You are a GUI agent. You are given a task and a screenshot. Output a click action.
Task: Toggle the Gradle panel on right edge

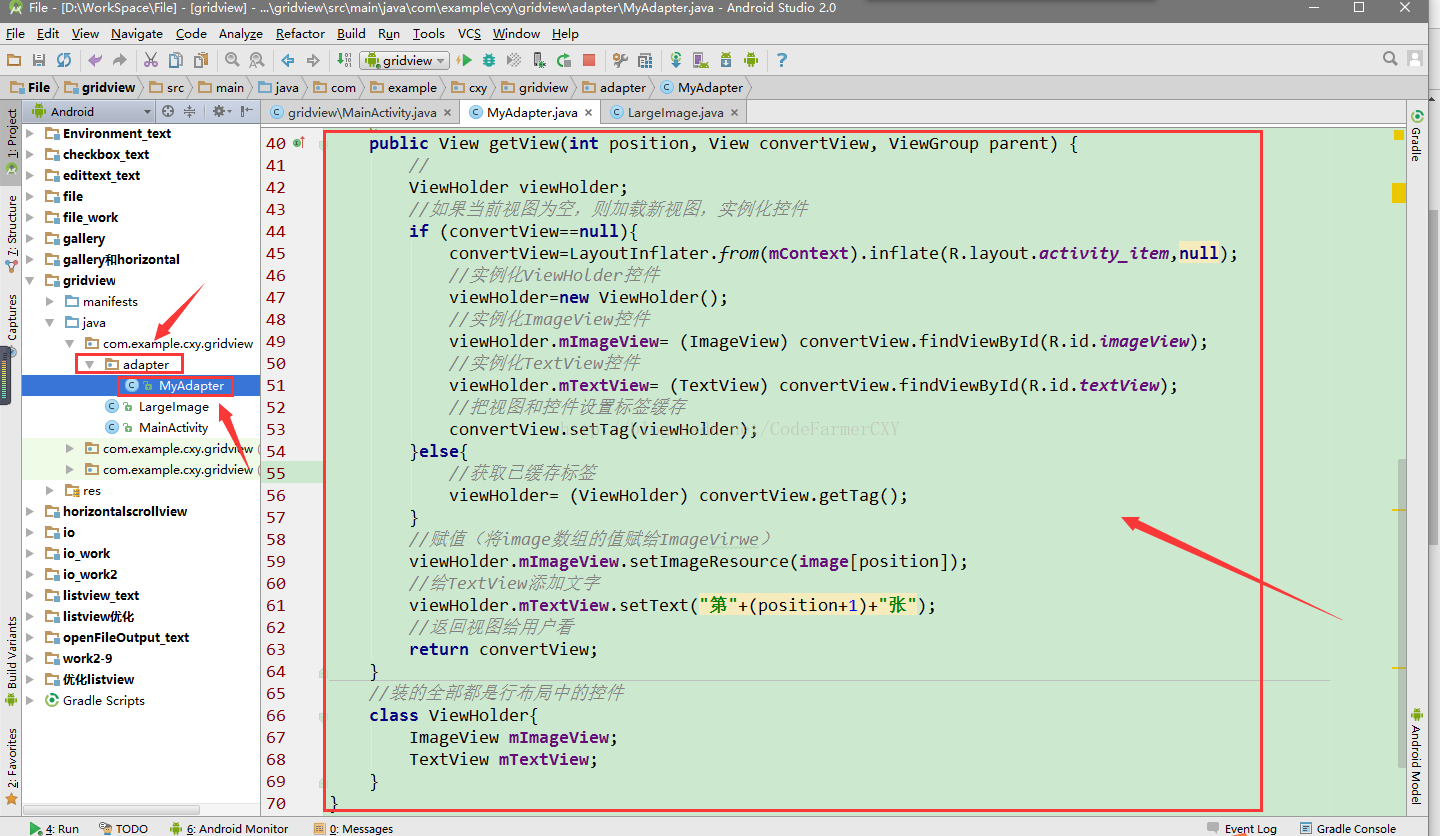(x=1417, y=135)
